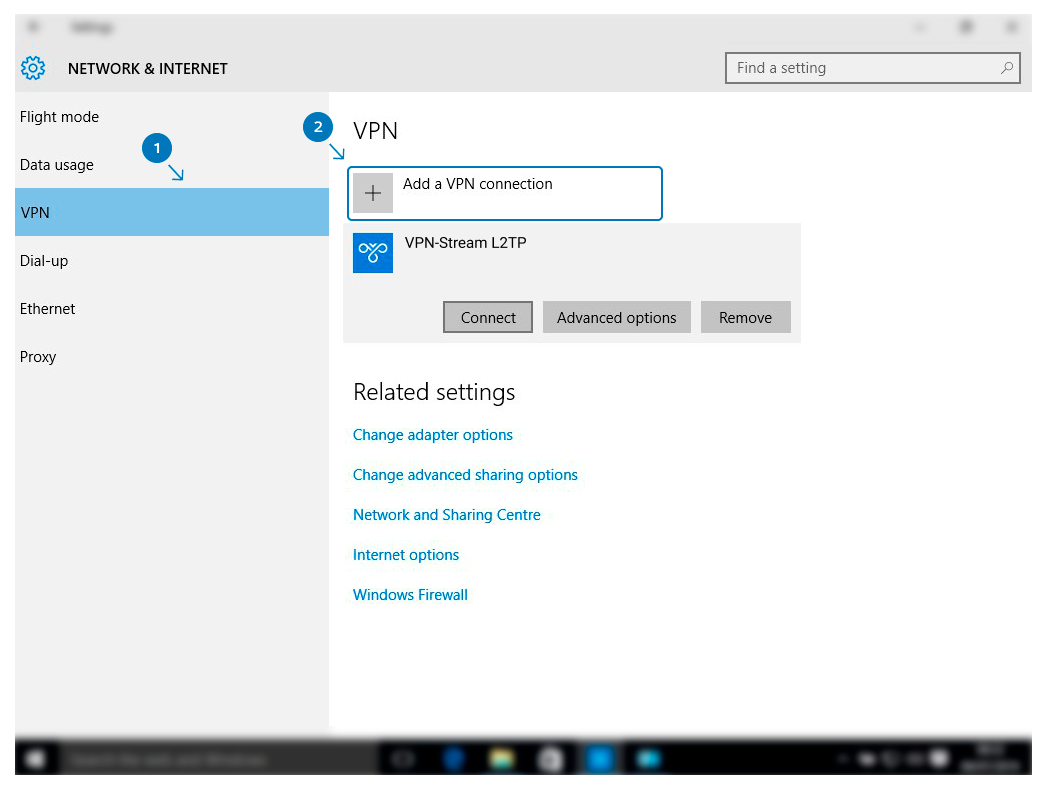Open the Data usage section

point(172,165)
